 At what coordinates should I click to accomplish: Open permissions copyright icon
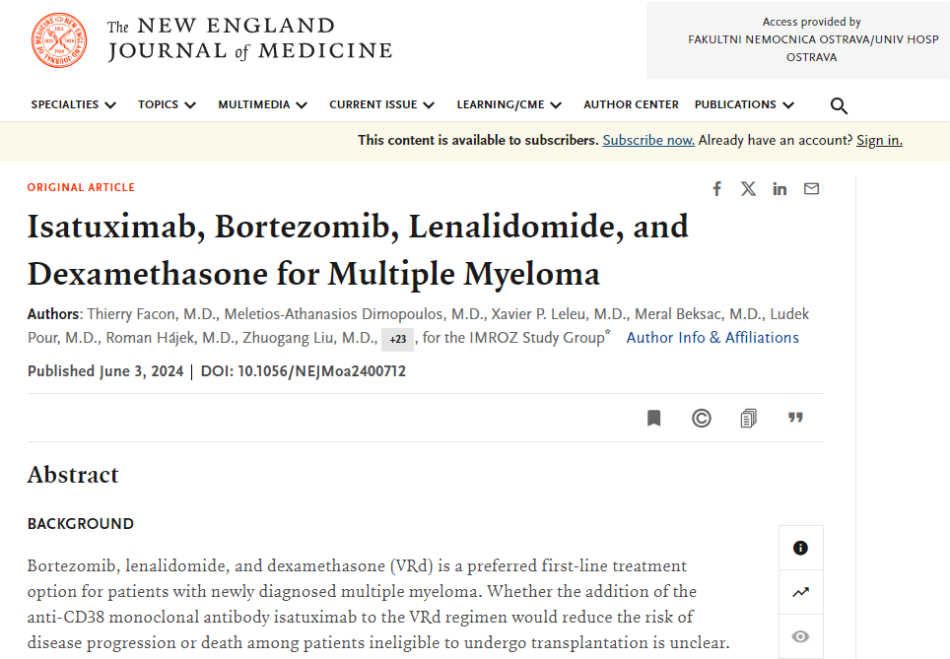tap(701, 418)
